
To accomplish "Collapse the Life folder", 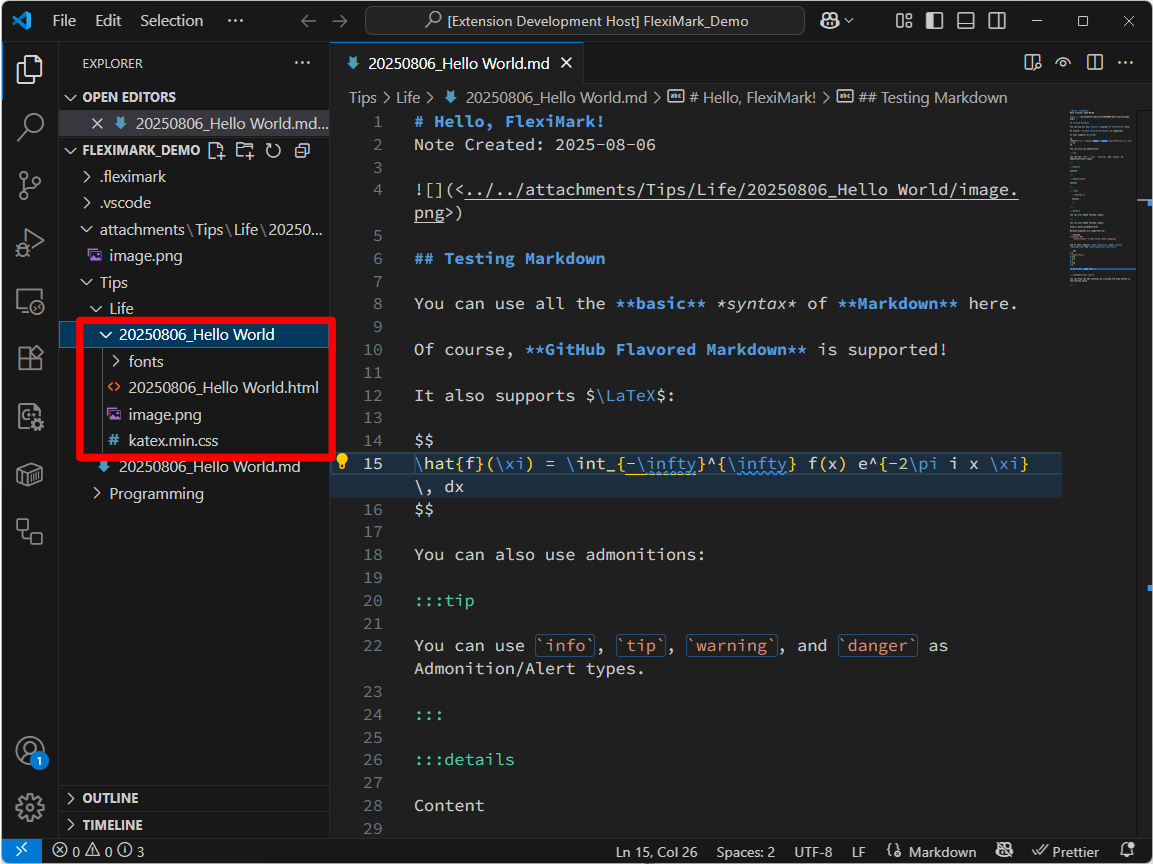I will click(194, 309).
